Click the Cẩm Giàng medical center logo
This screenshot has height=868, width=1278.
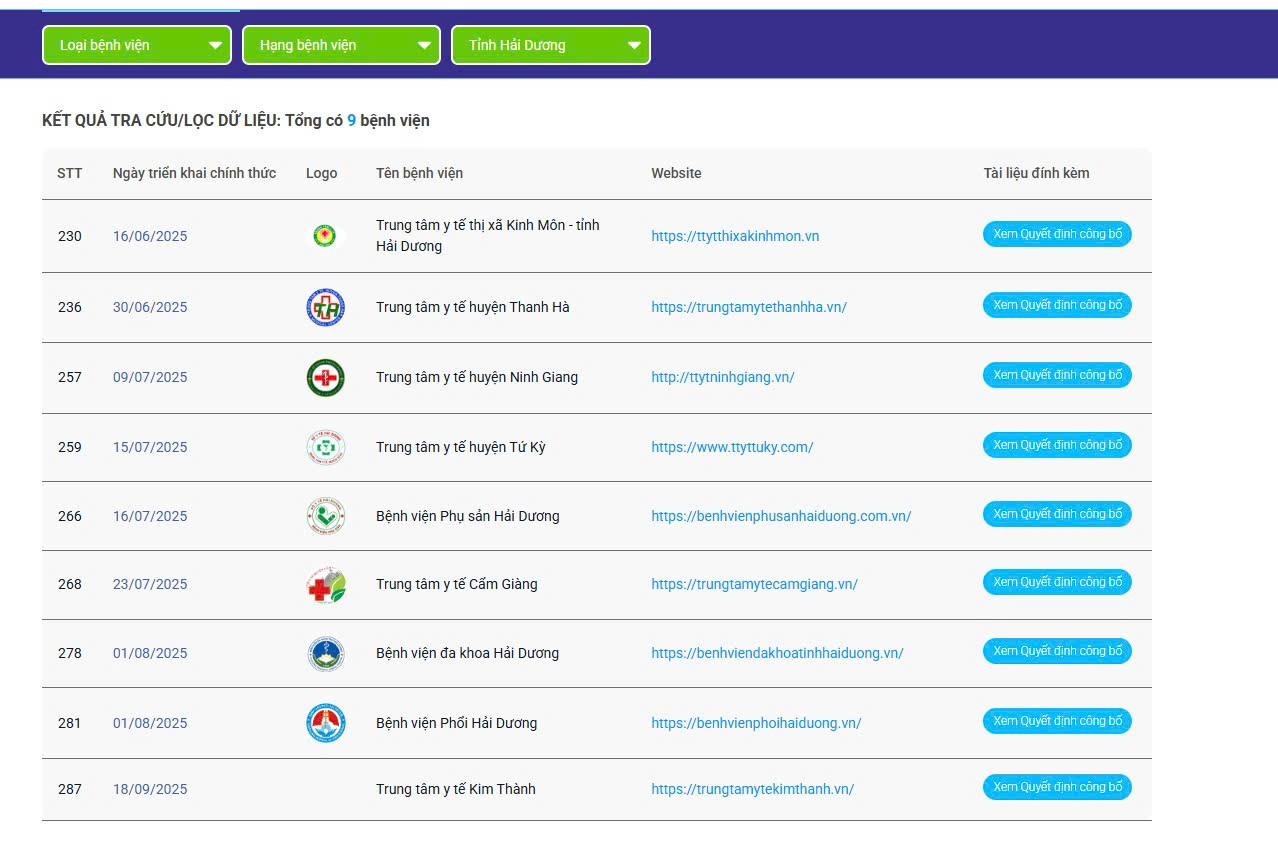click(x=325, y=585)
